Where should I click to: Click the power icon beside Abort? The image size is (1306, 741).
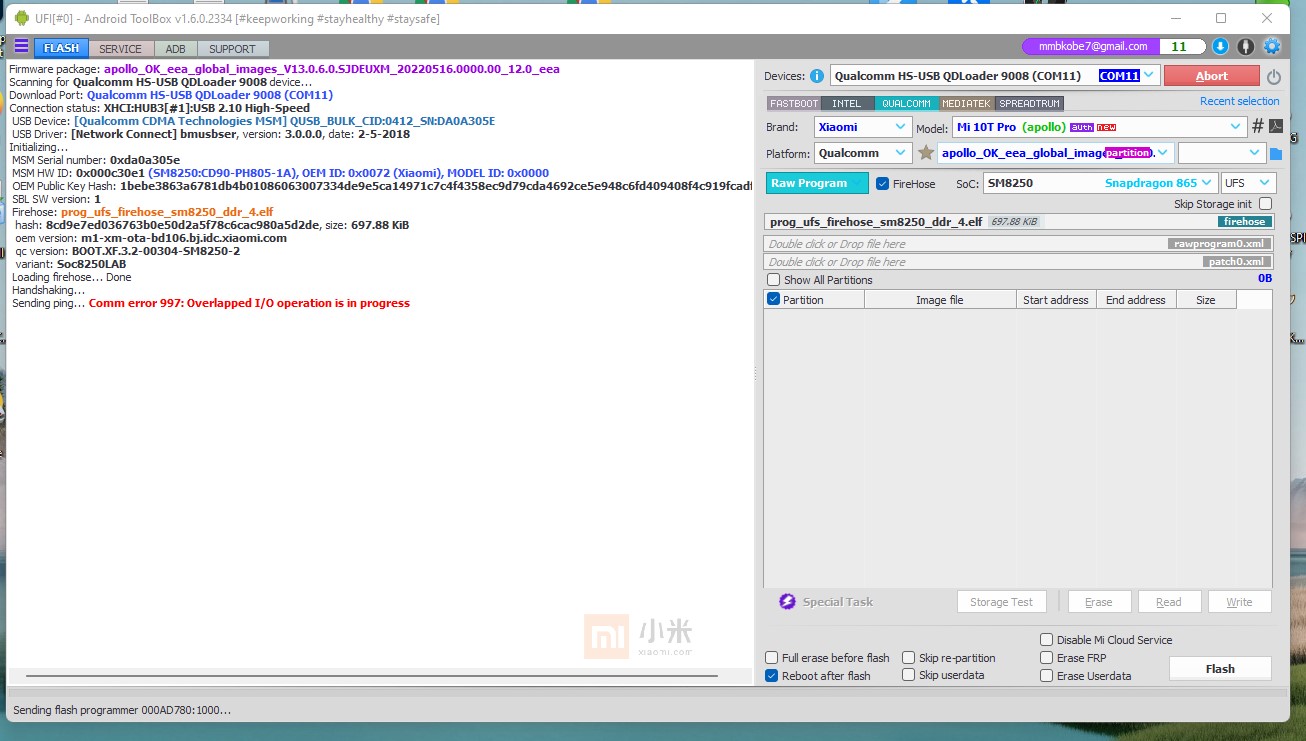point(1274,76)
